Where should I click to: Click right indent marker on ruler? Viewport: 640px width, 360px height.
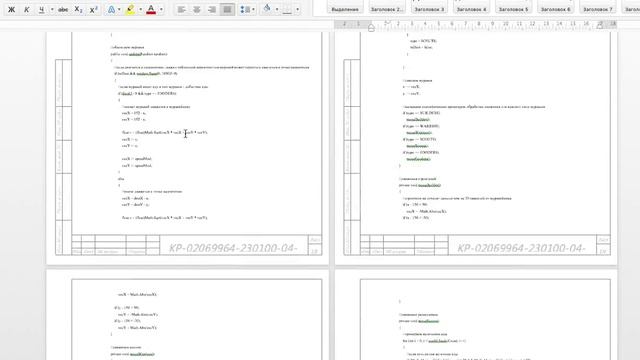(x=600, y=26)
